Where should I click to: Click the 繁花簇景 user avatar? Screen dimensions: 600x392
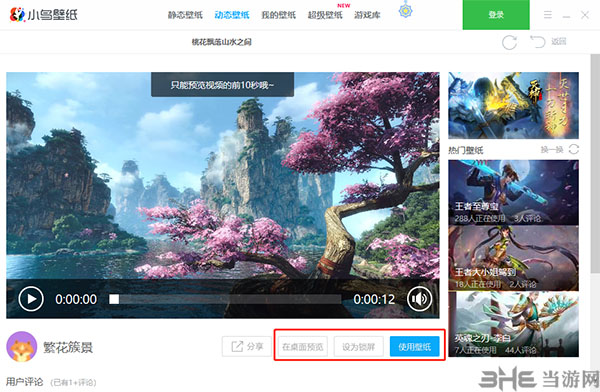click(x=21, y=346)
